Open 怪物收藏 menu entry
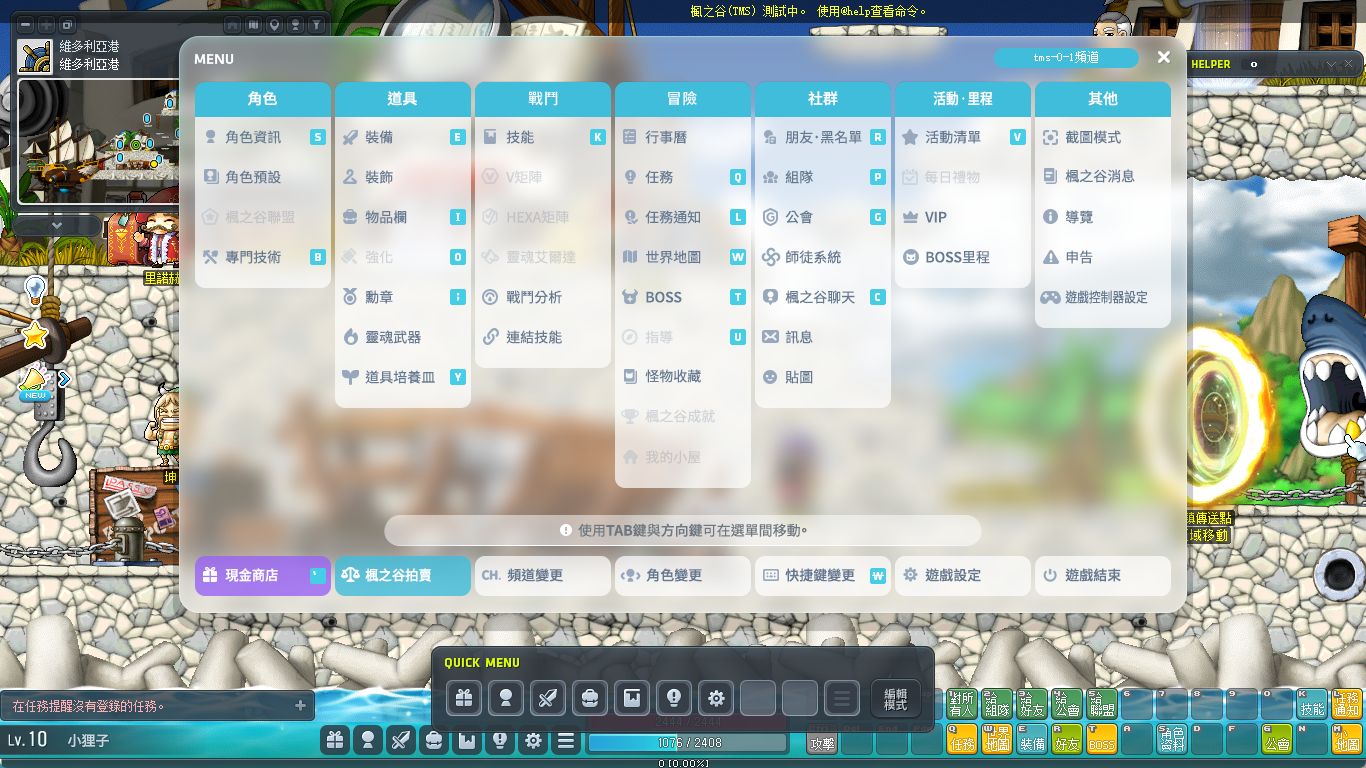1366x768 pixels. tap(683, 376)
